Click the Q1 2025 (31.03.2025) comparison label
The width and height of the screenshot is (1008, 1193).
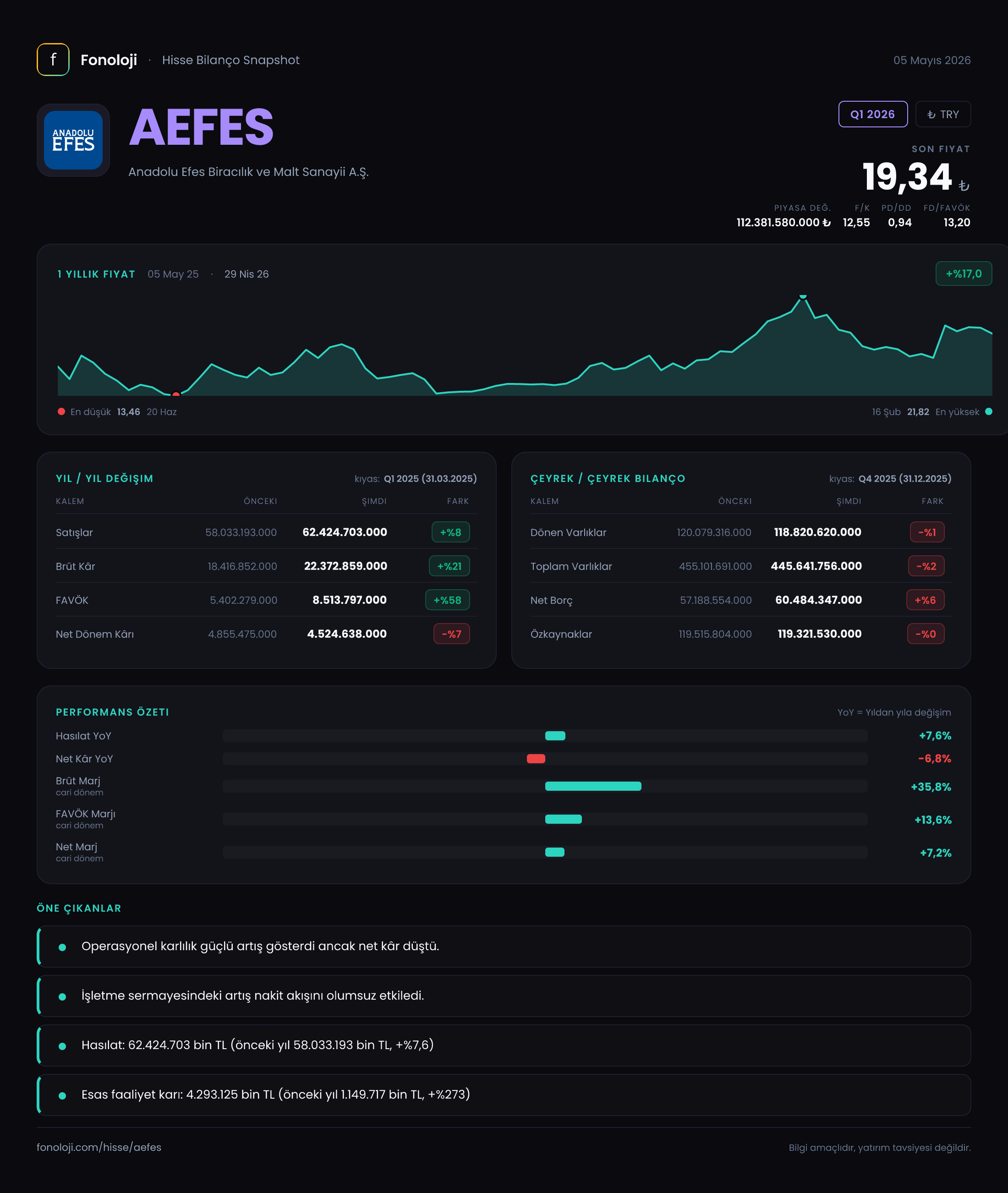430,478
